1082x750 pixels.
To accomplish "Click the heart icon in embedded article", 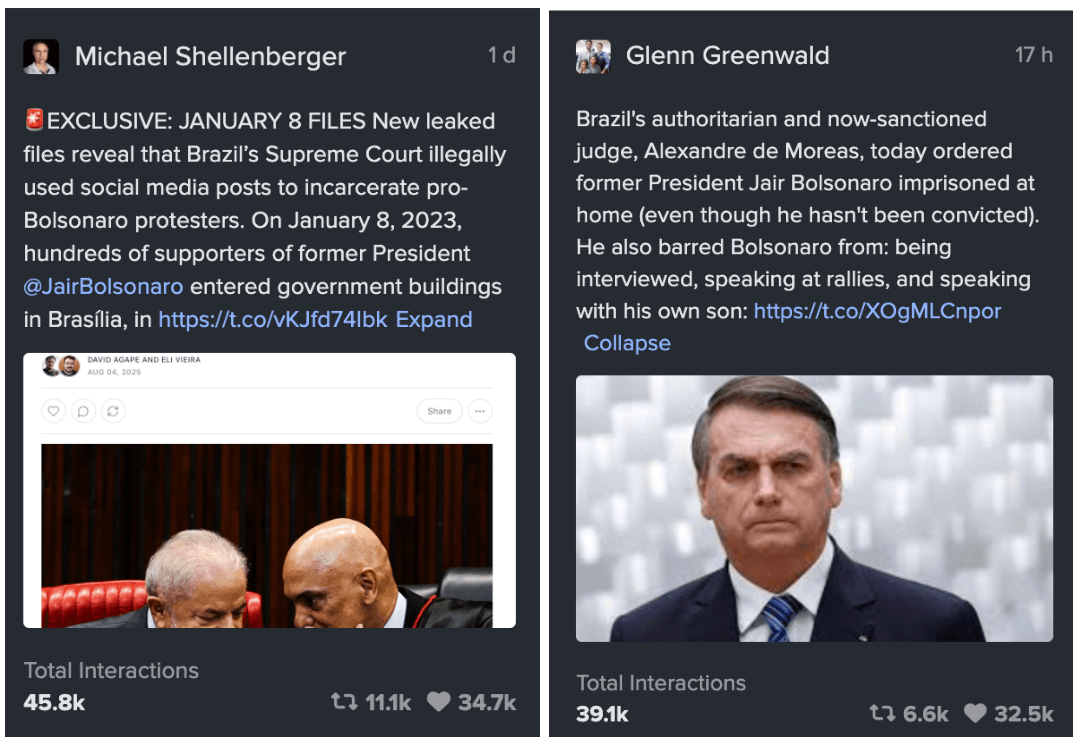I will [x=53, y=411].
